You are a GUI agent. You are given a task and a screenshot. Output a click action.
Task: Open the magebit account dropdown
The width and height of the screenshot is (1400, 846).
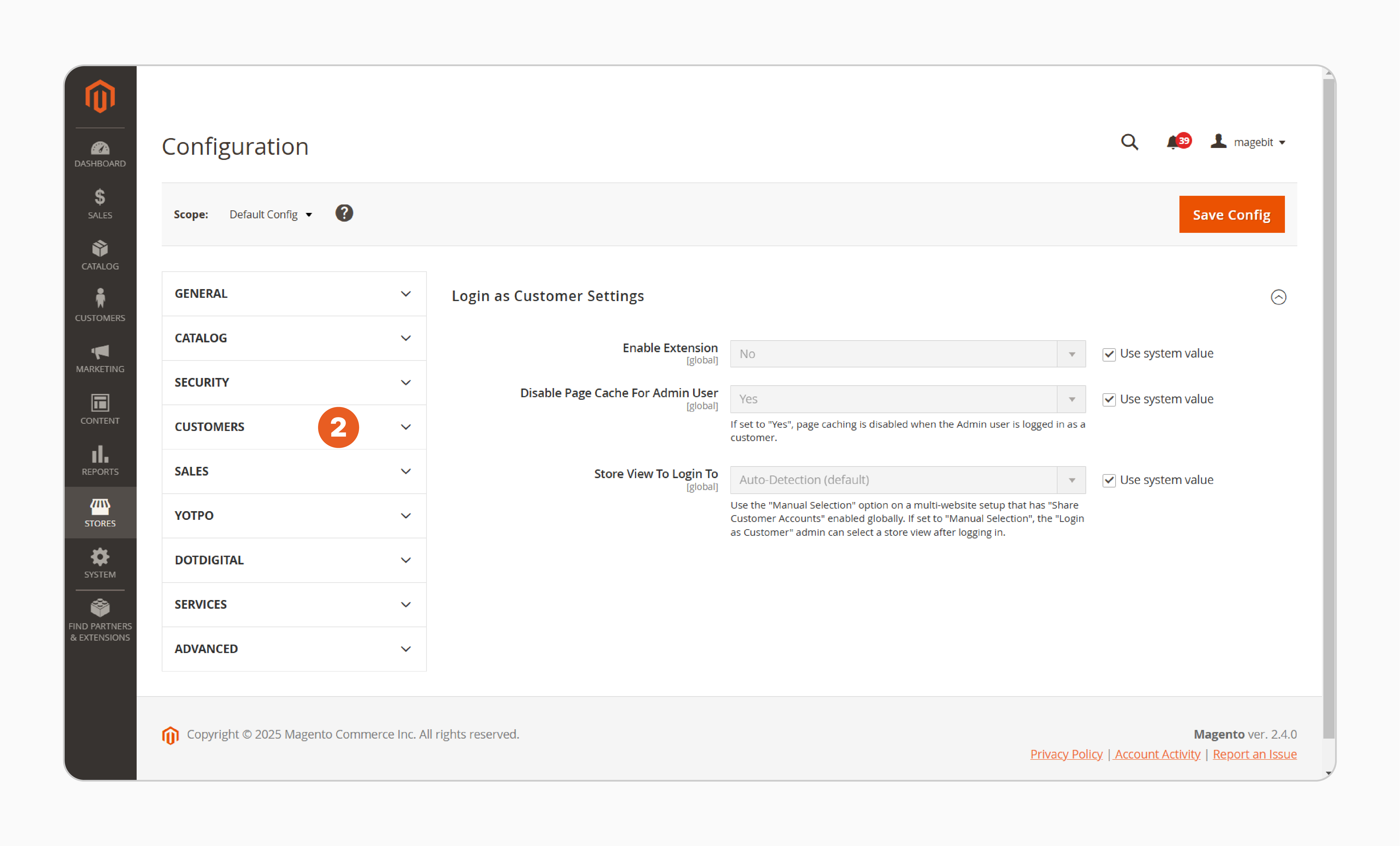point(1248,142)
